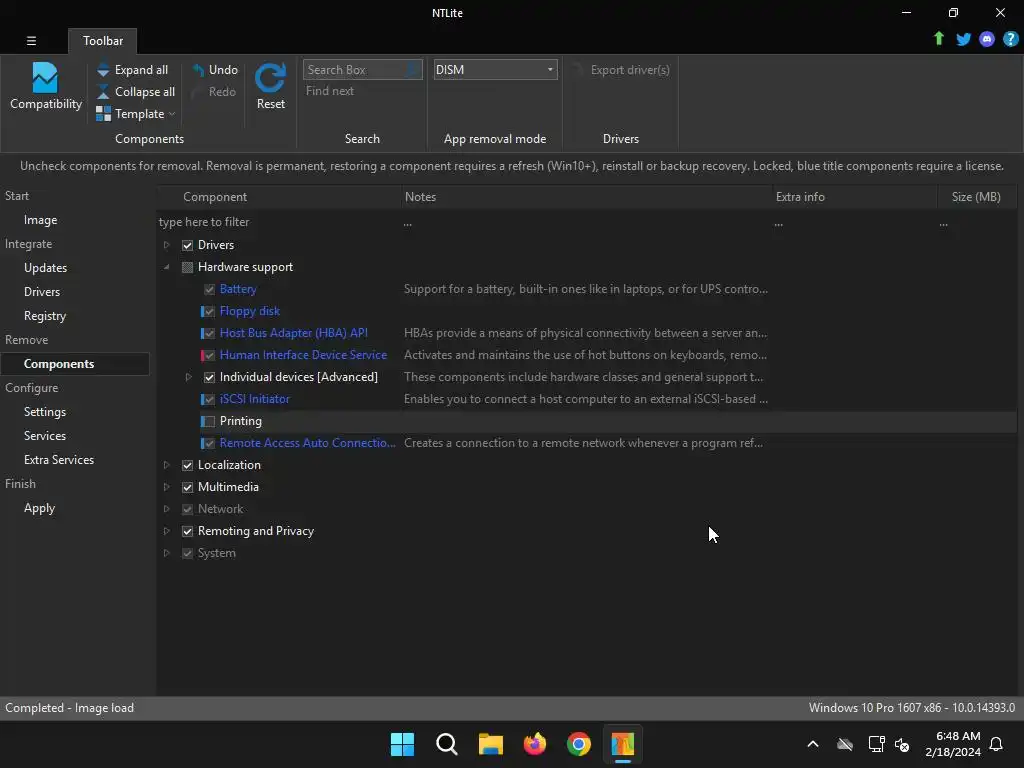Open notifications bell

pos(996,744)
